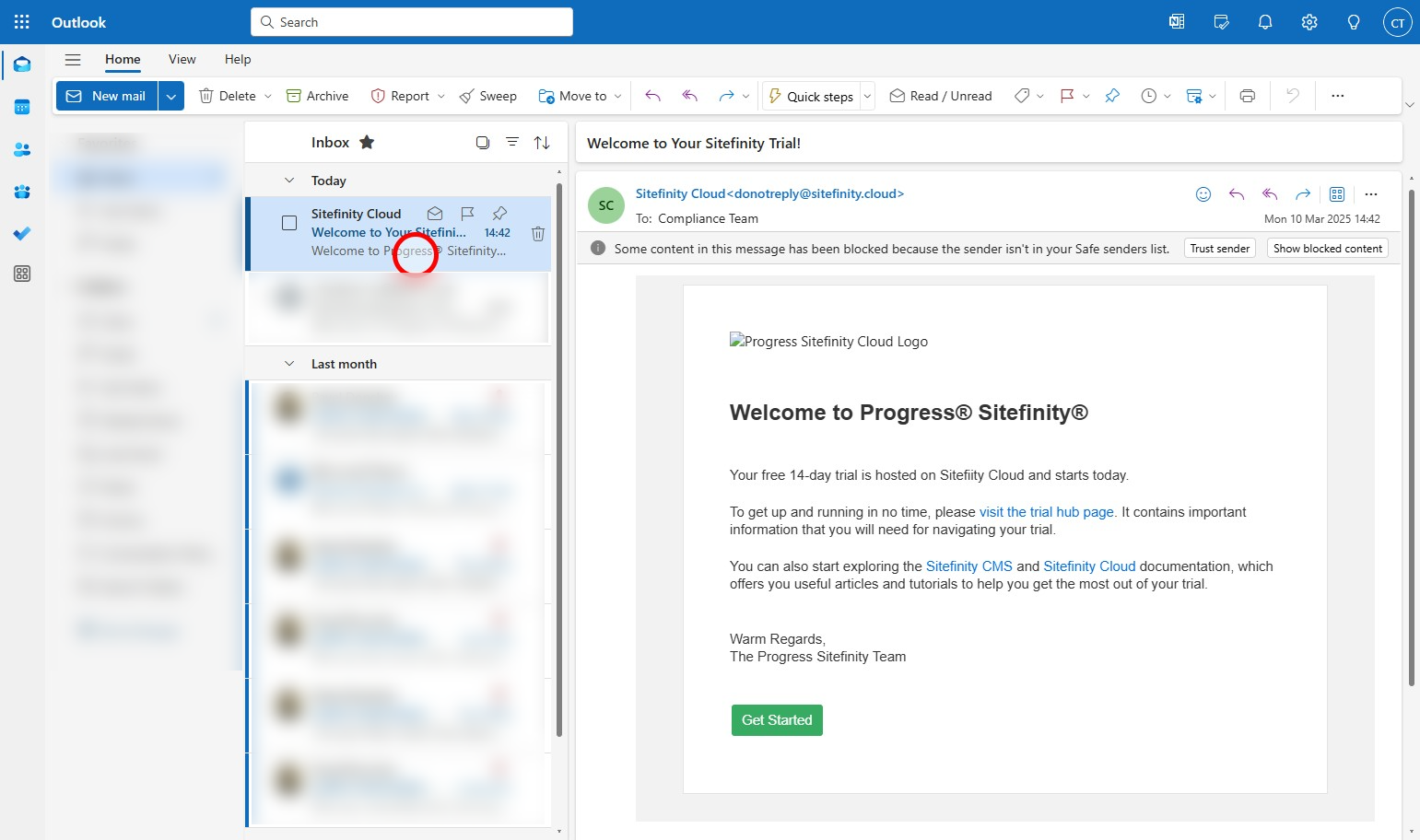Viewport: 1420px width, 840px height.
Task: Expand the ribbon with the chevron
Action: 1409,105
